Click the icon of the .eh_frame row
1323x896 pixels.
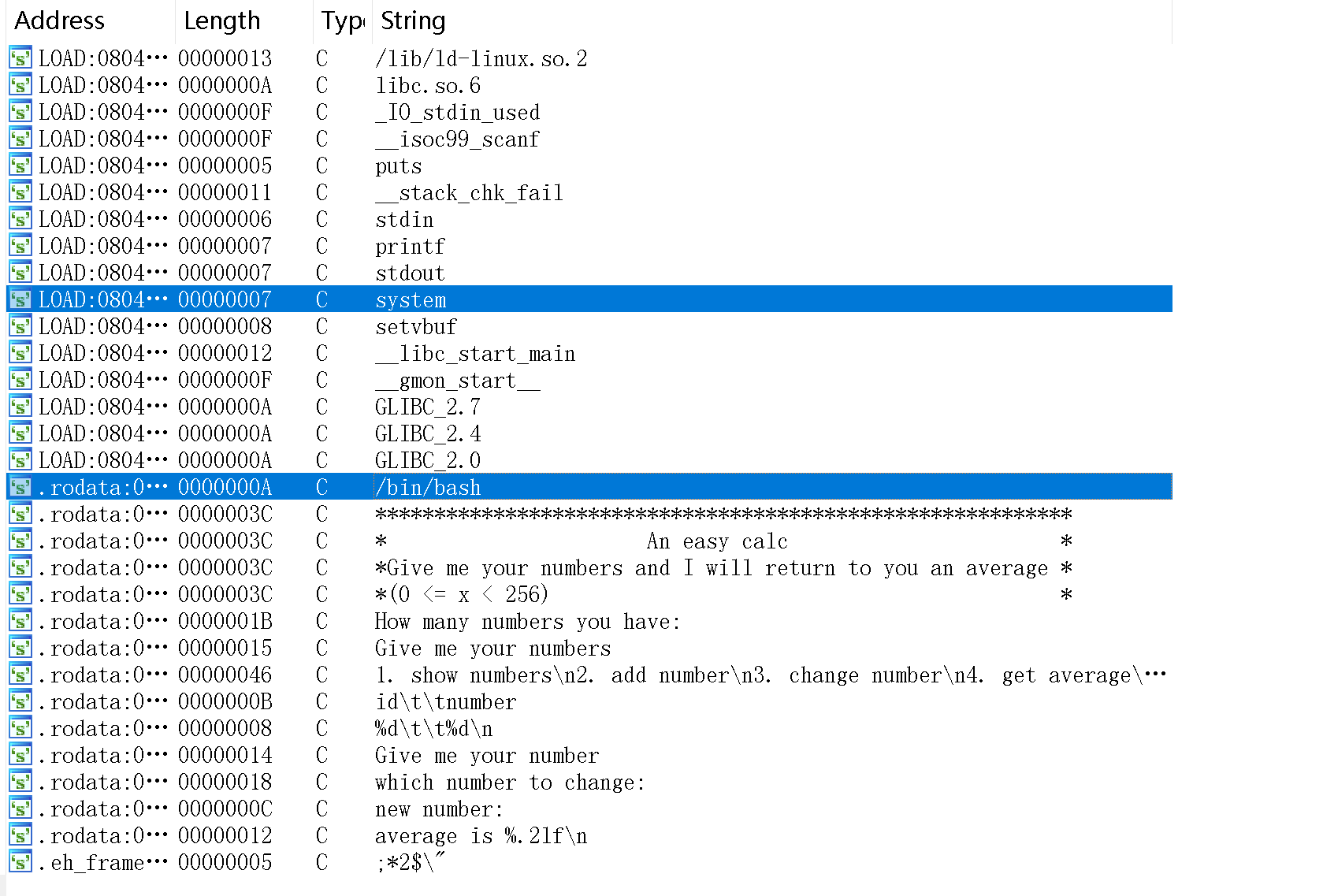click(20, 862)
